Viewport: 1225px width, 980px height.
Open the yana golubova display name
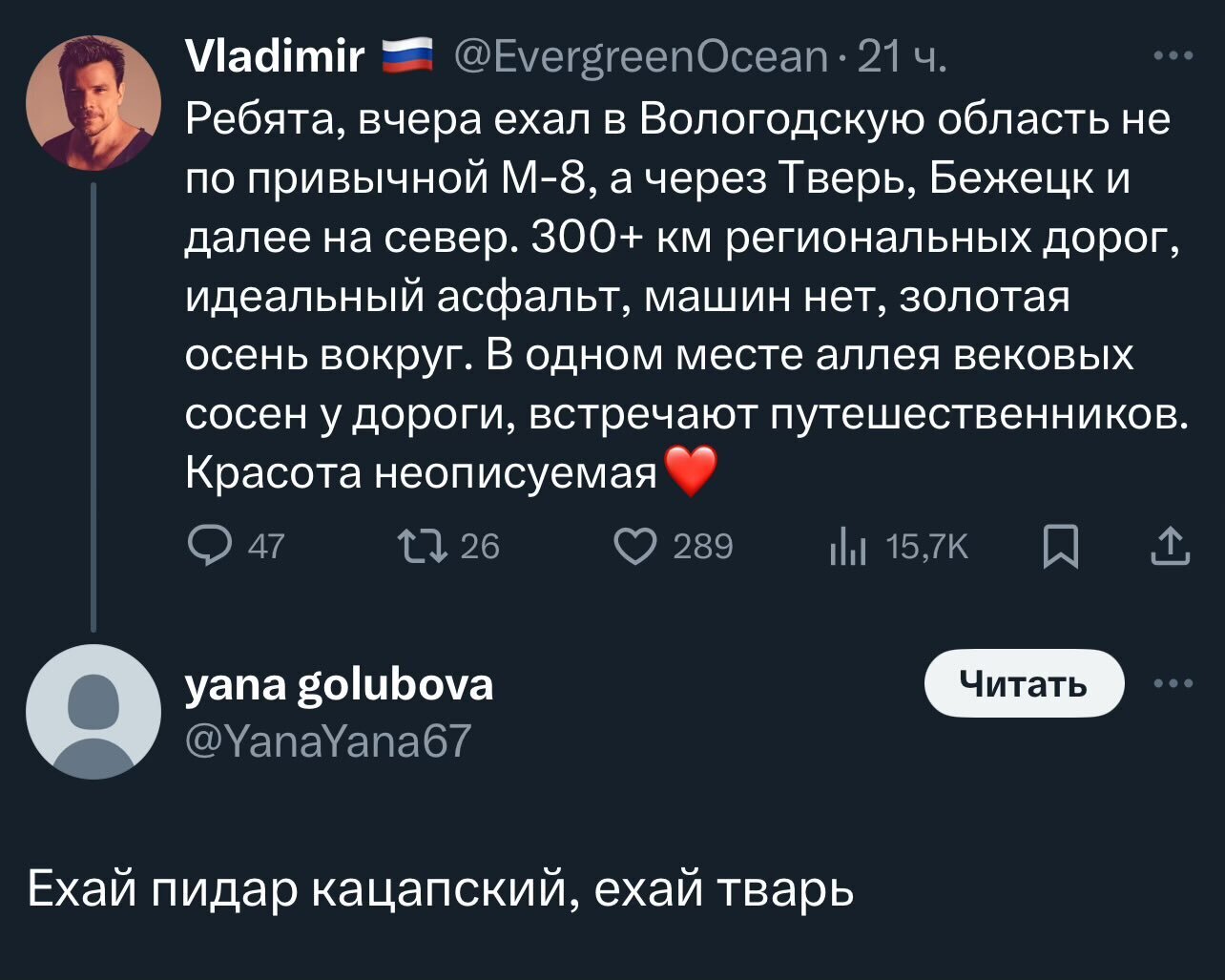[339, 684]
